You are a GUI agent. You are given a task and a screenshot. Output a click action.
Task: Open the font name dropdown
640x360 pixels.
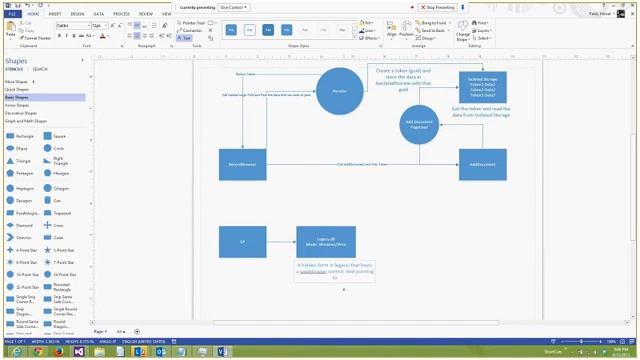click(89, 26)
